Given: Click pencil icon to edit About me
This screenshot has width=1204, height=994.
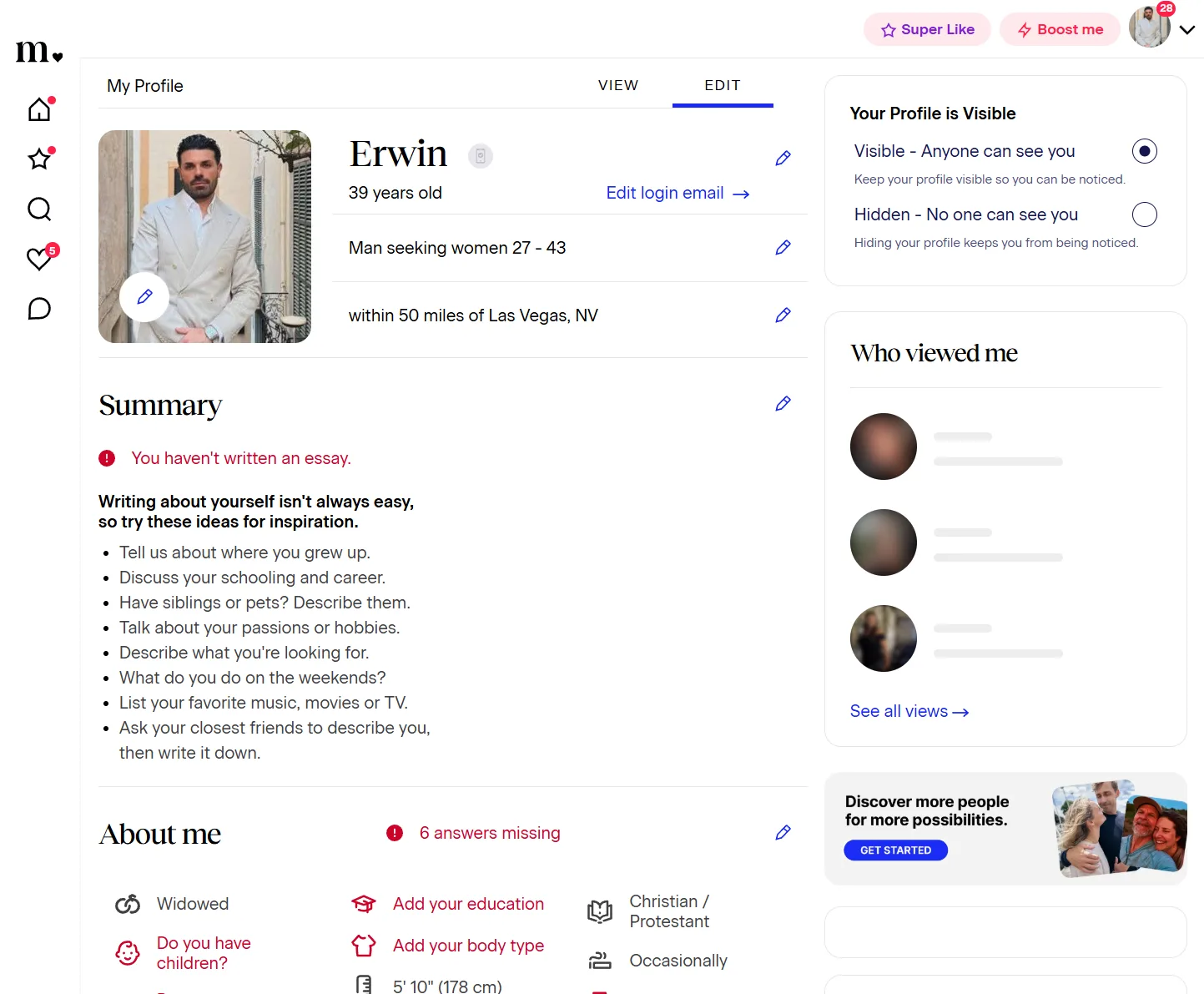Looking at the screenshot, I should (x=783, y=833).
